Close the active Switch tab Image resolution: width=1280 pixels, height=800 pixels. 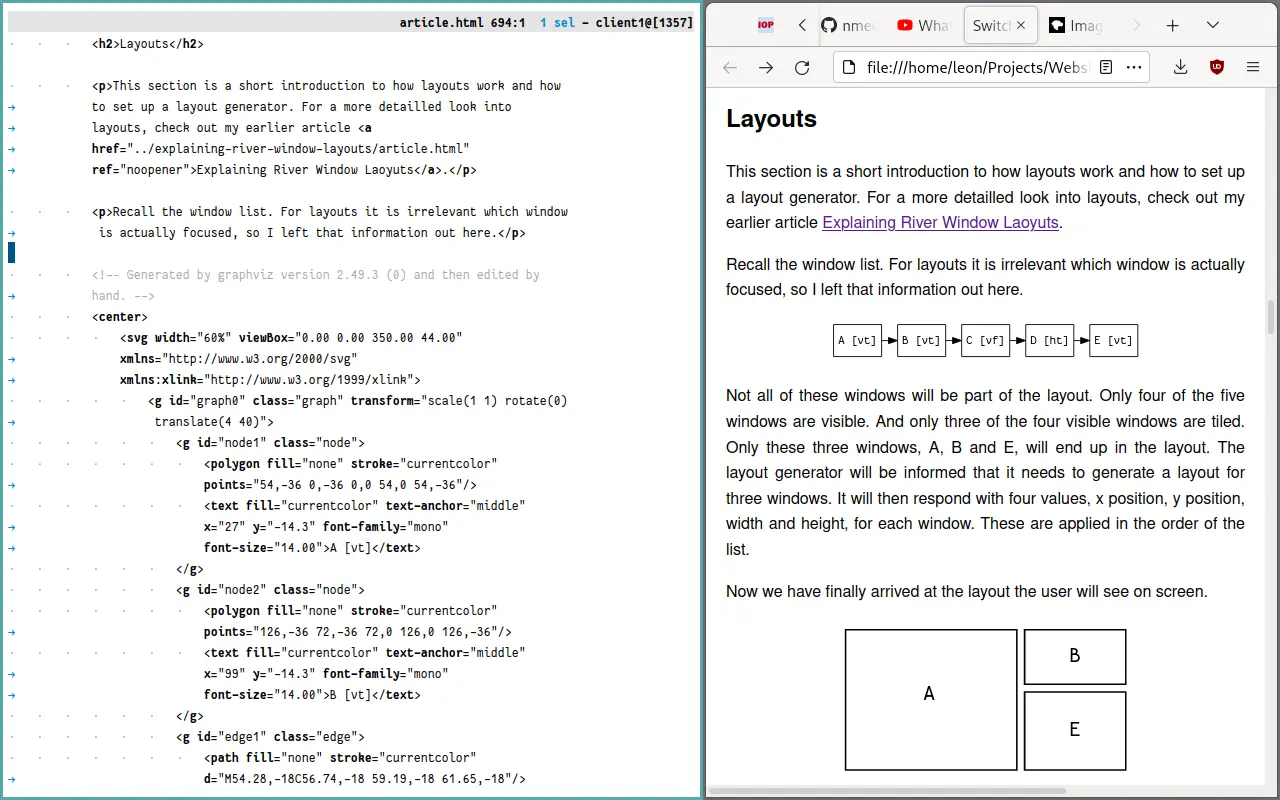(x=1021, y=26)
